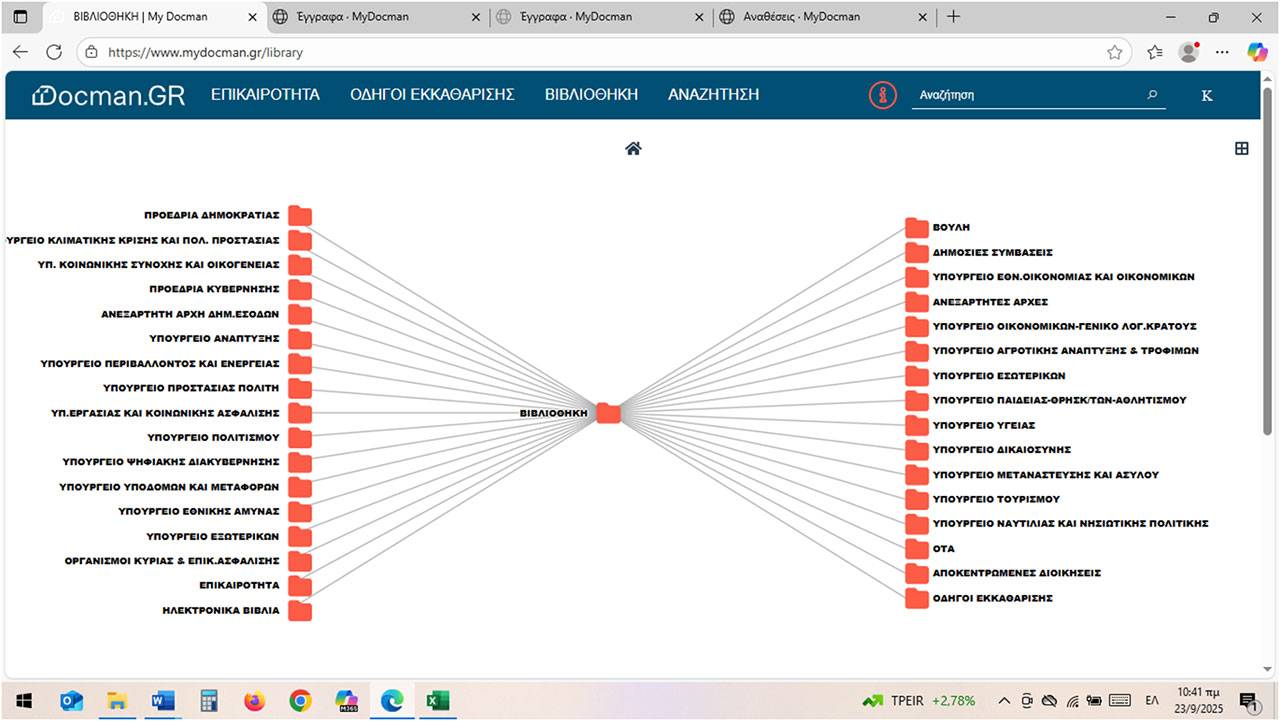
Task: Expand the ΔΗΜΟΣΙΕΣ ΣΥΜΒΑΣΕΙΣ folder
Action: 916,253
